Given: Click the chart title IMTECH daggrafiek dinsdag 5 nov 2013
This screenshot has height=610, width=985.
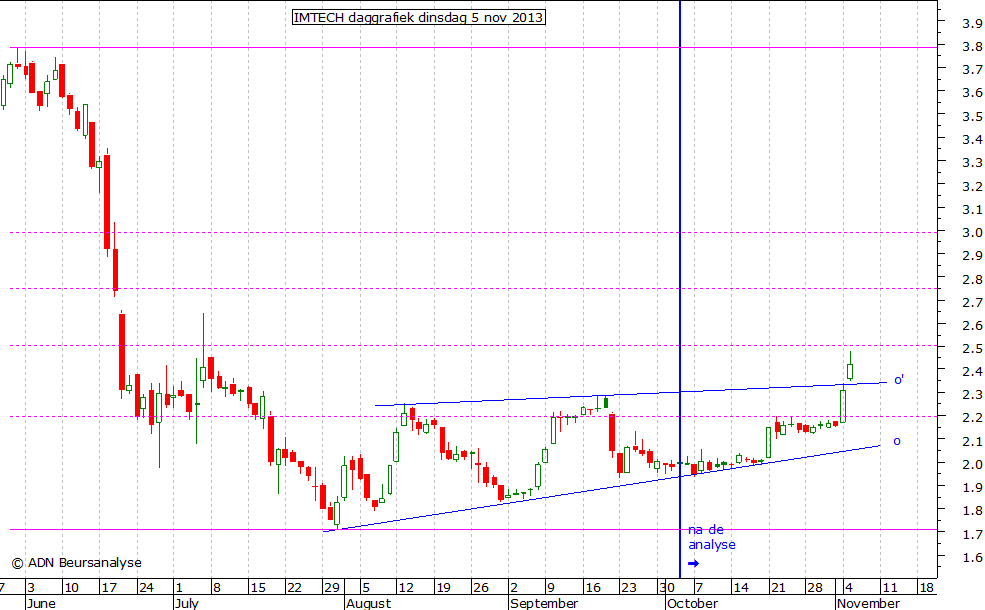Looking at the screenshot, I should tap(418, 17).
